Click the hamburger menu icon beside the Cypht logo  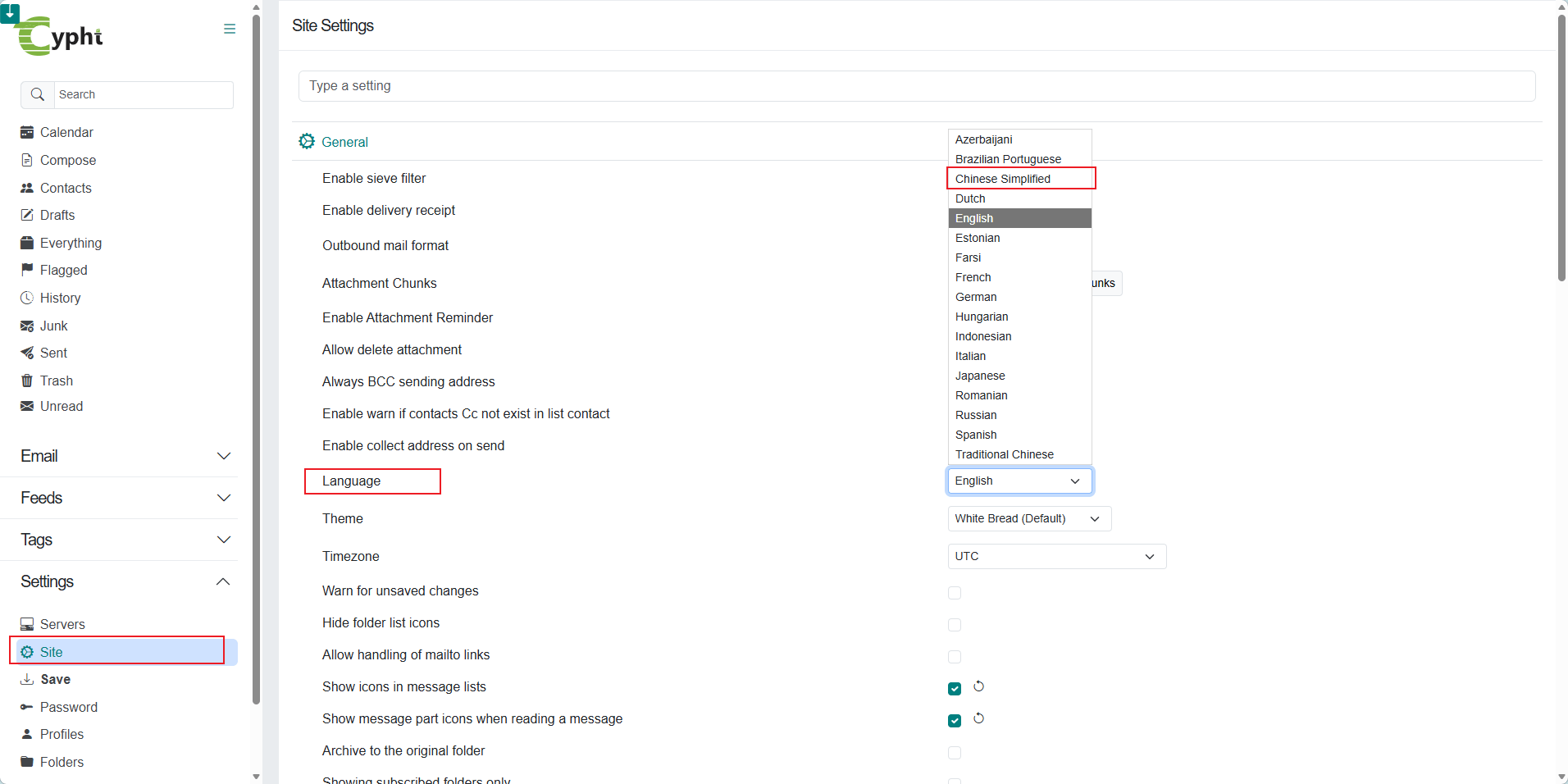pos(230,29)
